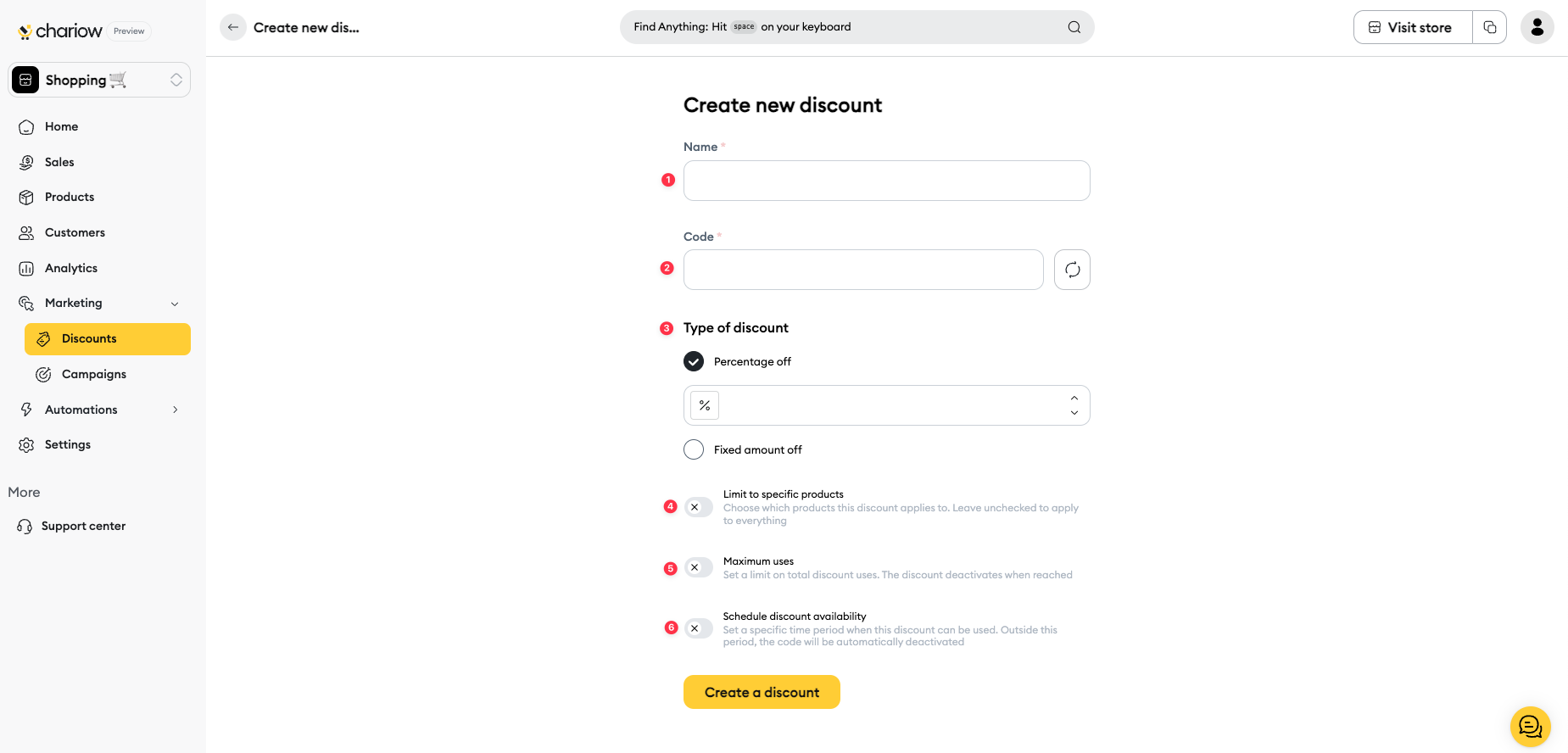This screenshot has height=753, width=1568.
Task: Enable Limit to specific products toggle
Action: [699, 507]
